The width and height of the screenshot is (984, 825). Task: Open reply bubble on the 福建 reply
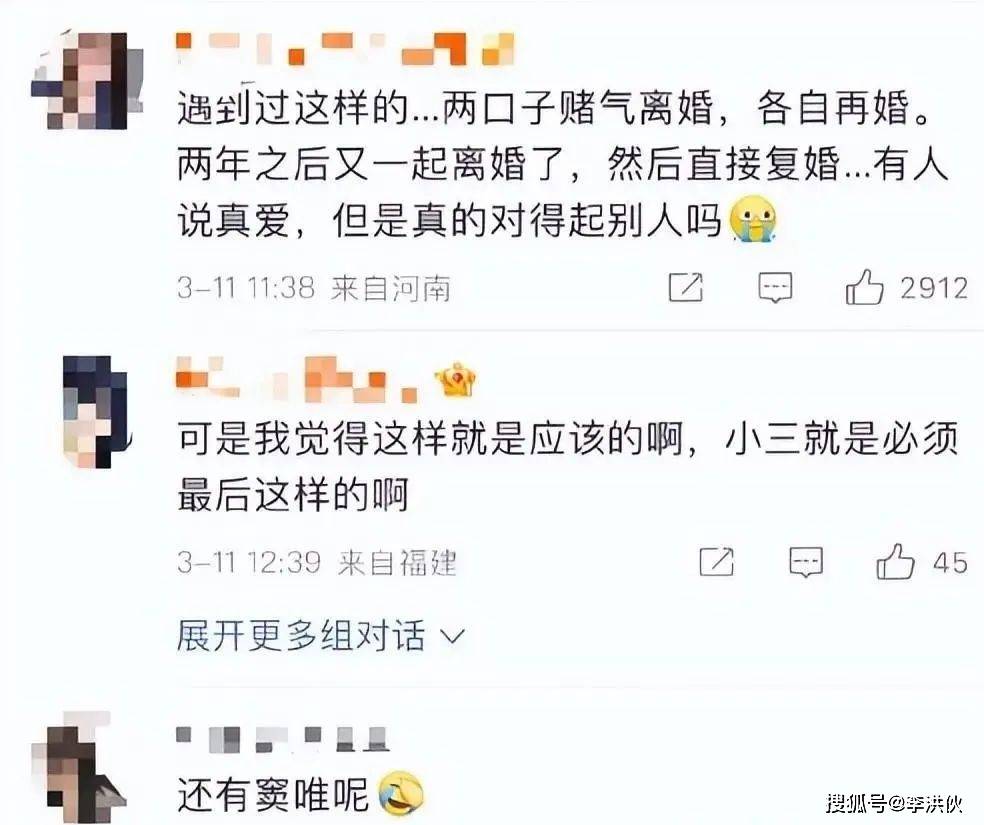point(806,562)
